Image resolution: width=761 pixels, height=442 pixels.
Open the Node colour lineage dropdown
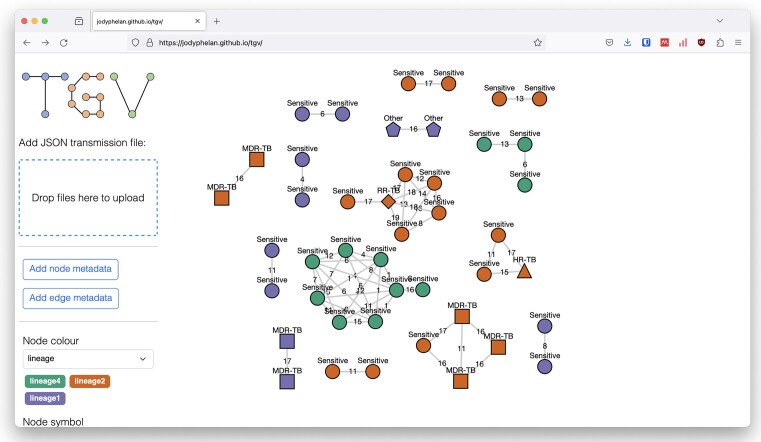(x=88, y=359)
